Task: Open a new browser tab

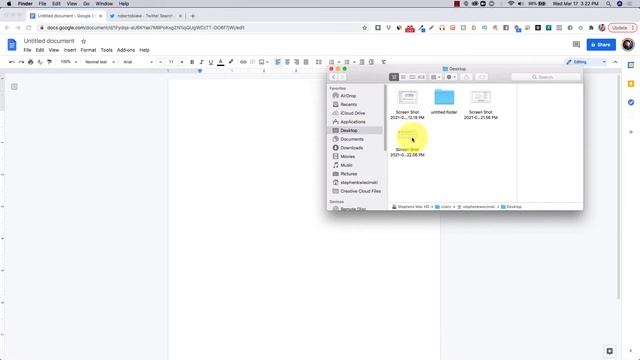Action: pyautogui.click(x=193, y=16)
